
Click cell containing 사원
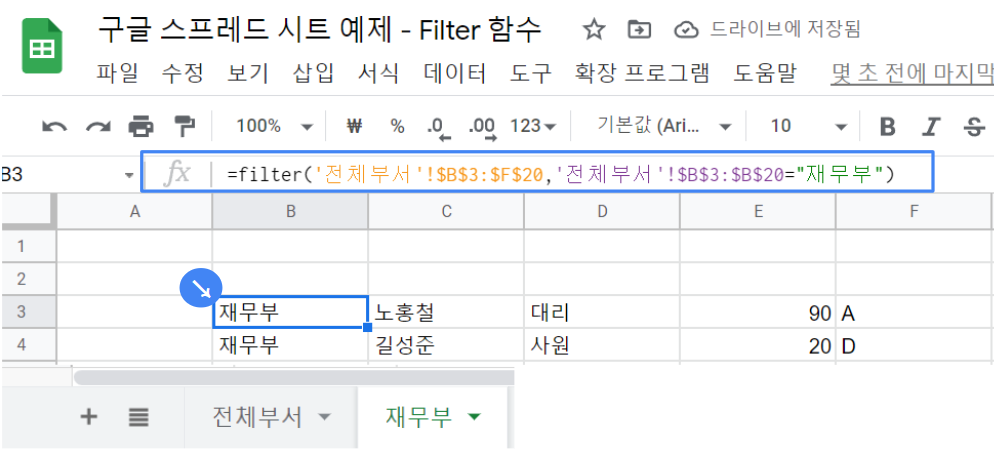[x=602, y=345]
